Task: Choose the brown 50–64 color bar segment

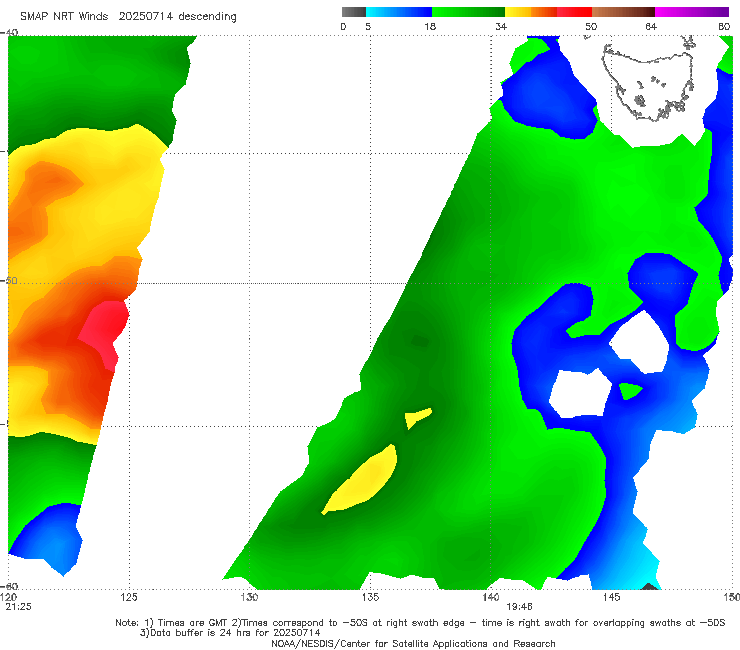Action: (623, 12)
